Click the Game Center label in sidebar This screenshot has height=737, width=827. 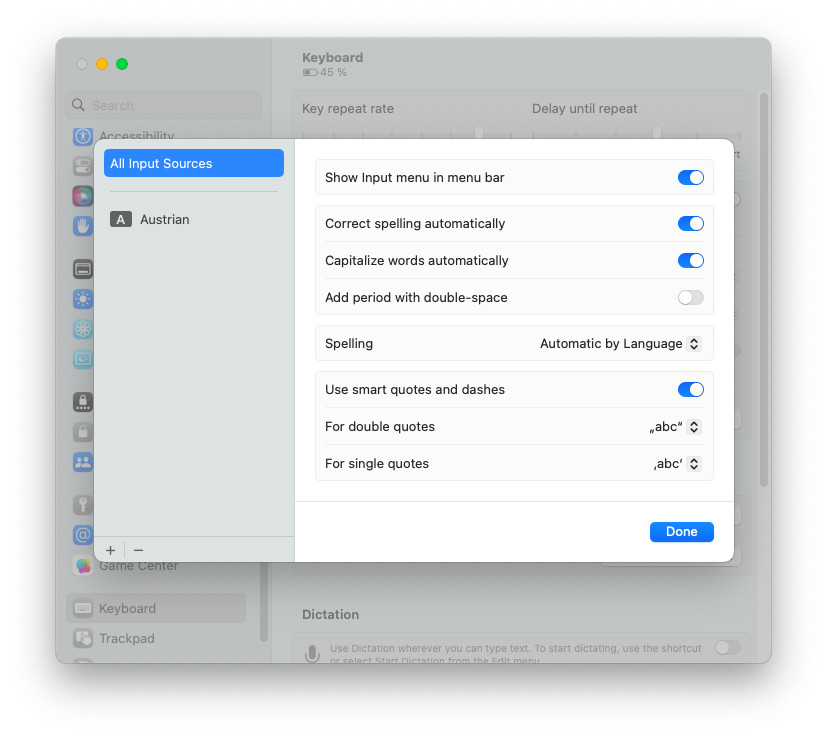pos(139,567)
